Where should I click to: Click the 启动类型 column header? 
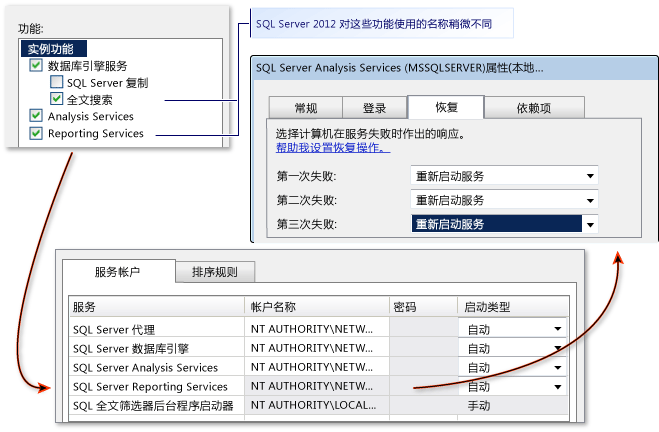(513, 307)
